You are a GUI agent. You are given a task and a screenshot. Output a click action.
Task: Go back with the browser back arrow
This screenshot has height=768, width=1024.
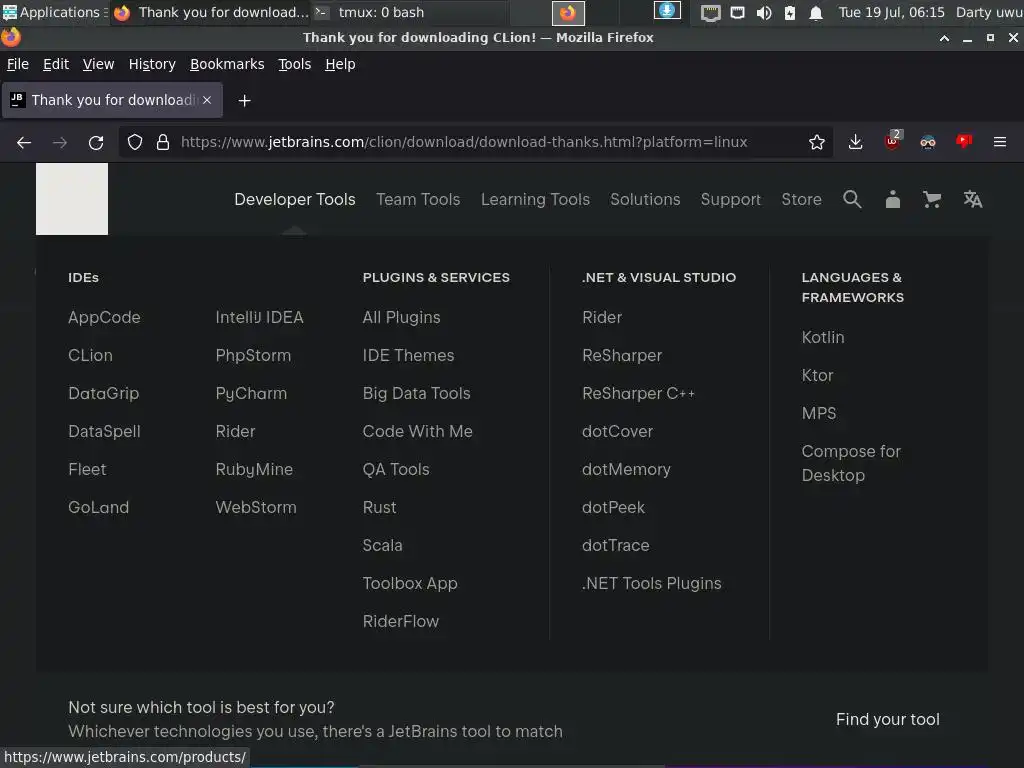tap(24, 142)
